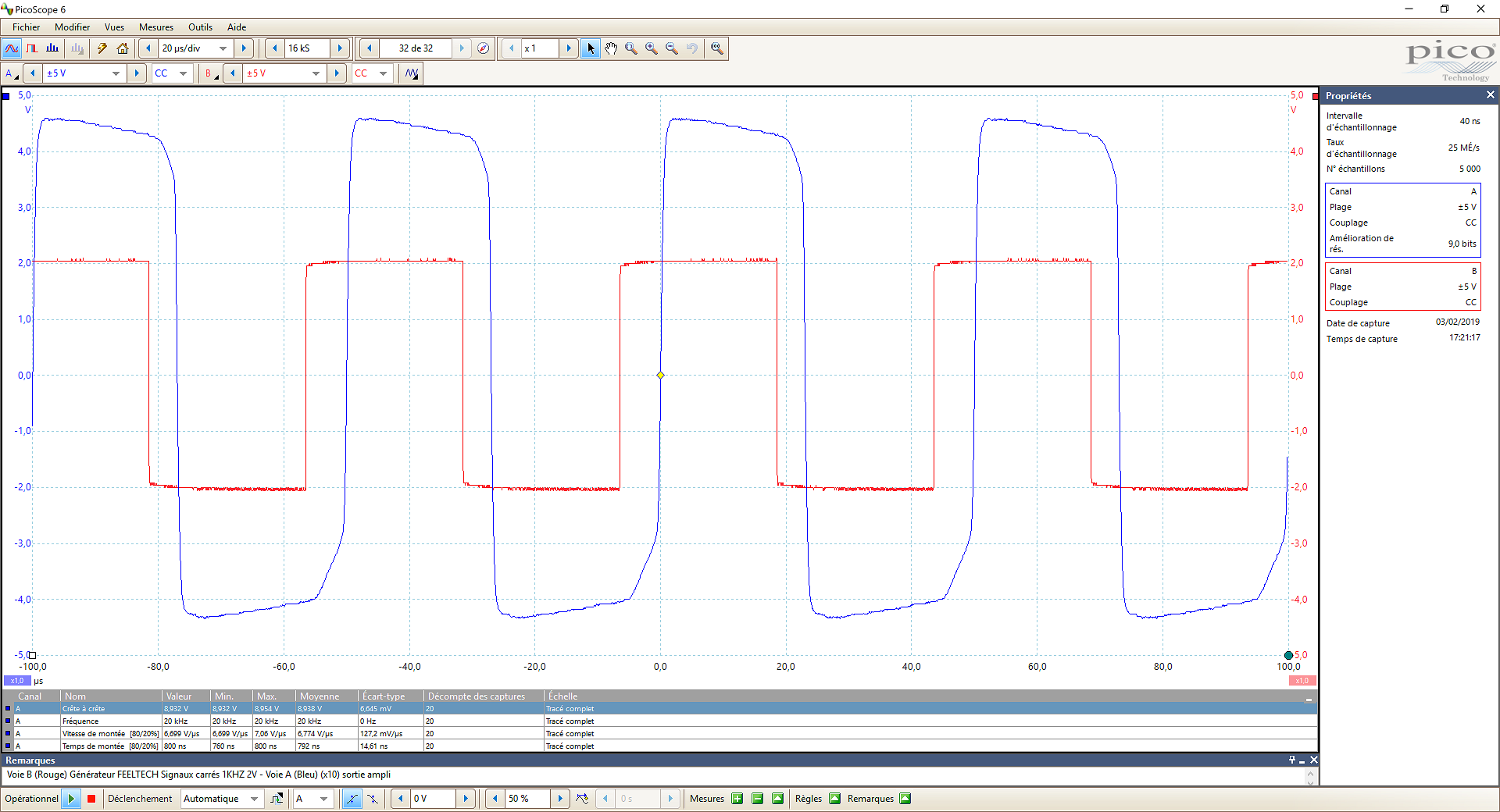Click the Remarques notes text field

(655, 775)
